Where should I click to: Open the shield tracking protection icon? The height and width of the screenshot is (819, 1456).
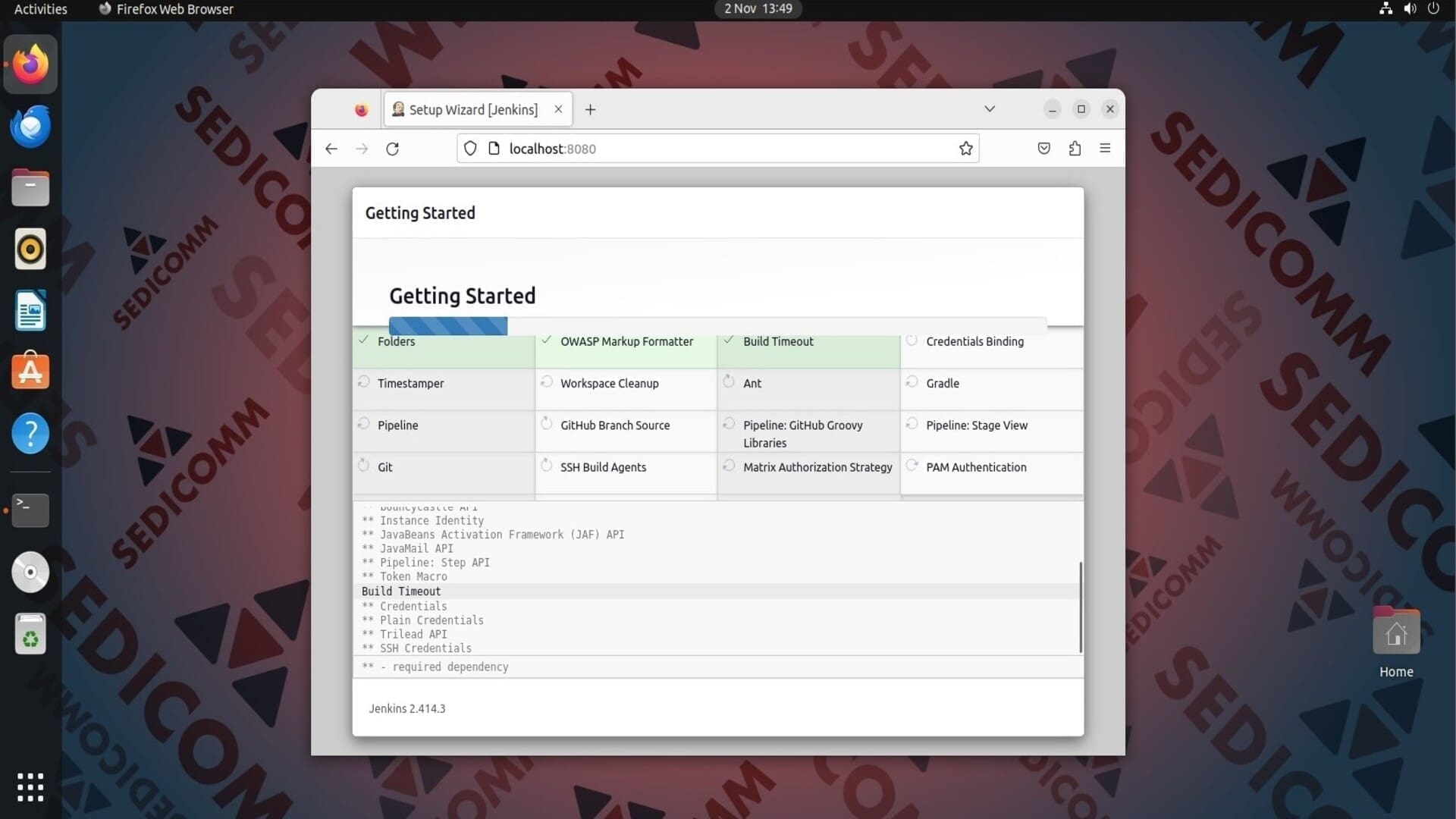pos(470,149)
